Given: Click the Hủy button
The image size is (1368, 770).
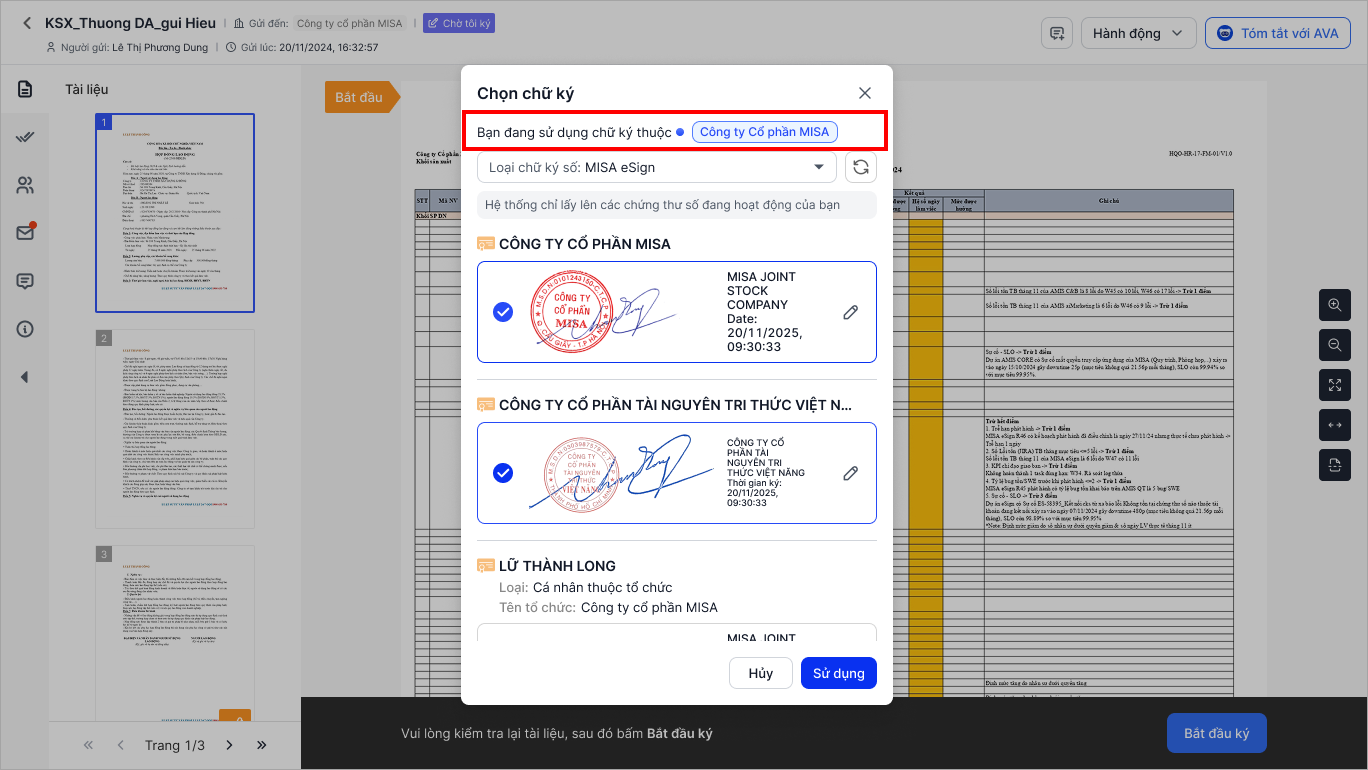Looking at the screenshot, I should pos(761,673).
